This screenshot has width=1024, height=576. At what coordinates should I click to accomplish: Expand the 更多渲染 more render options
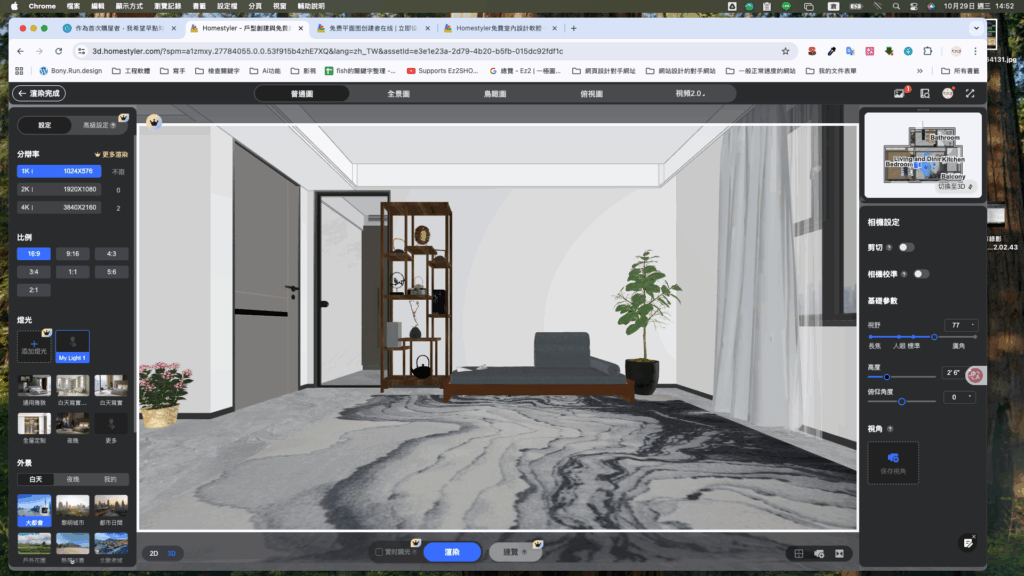pos(111,155)
